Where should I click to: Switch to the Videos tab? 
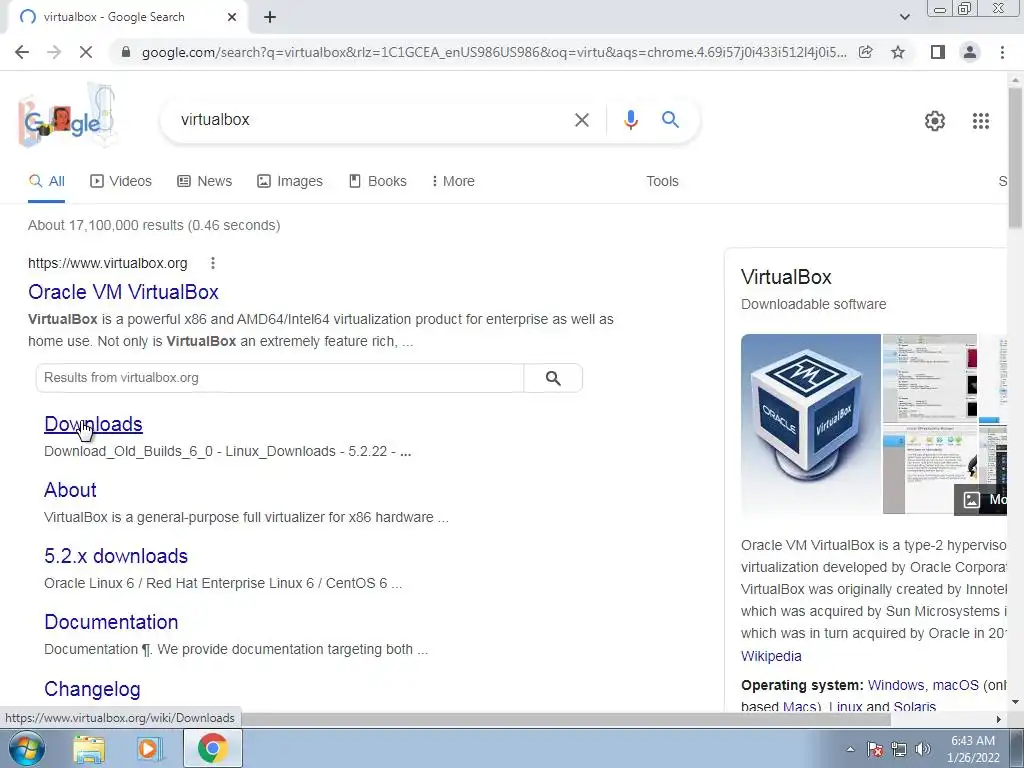click(121, 182)
